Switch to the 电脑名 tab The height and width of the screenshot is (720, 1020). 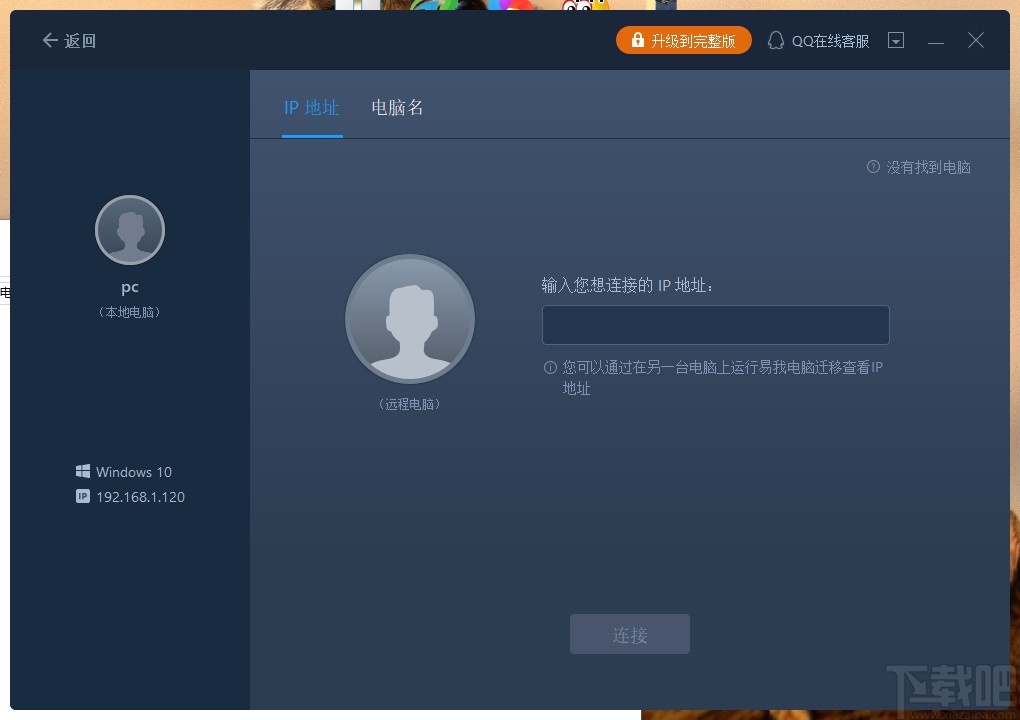pos(396,107)
